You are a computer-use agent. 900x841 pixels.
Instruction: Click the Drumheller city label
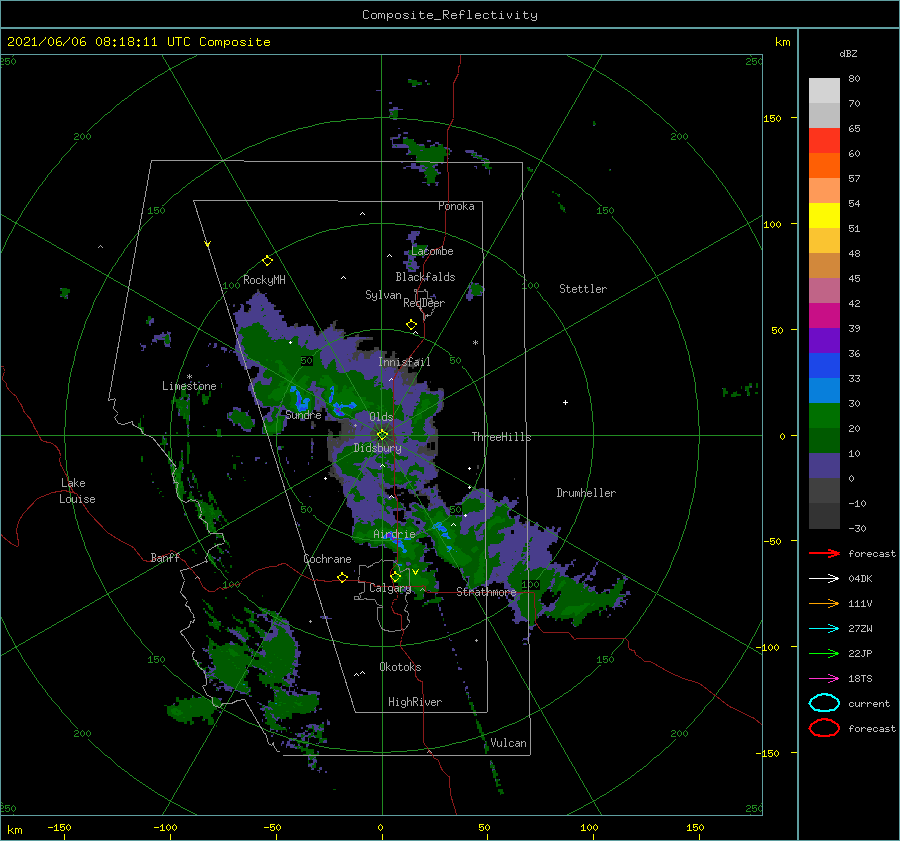[586, 493]
